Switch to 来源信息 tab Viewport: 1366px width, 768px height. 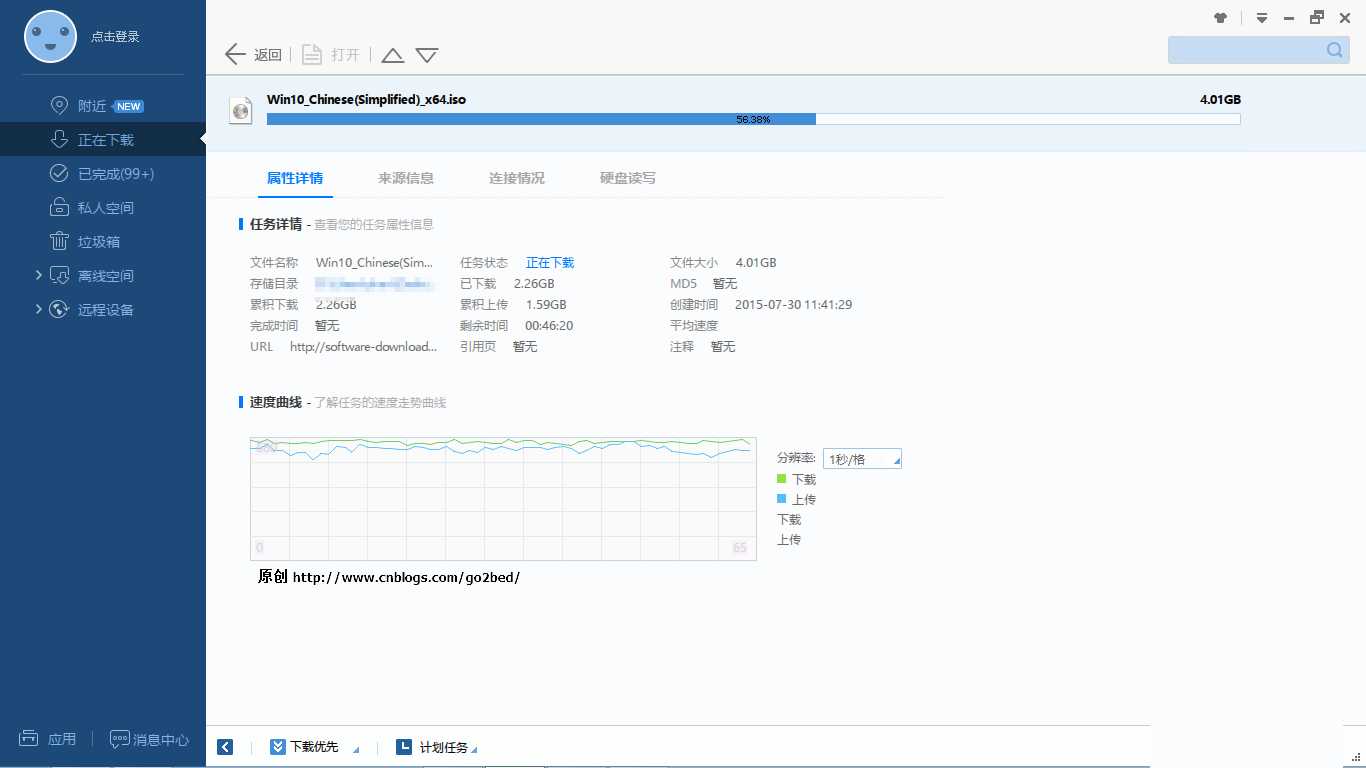tap(406, 178)
